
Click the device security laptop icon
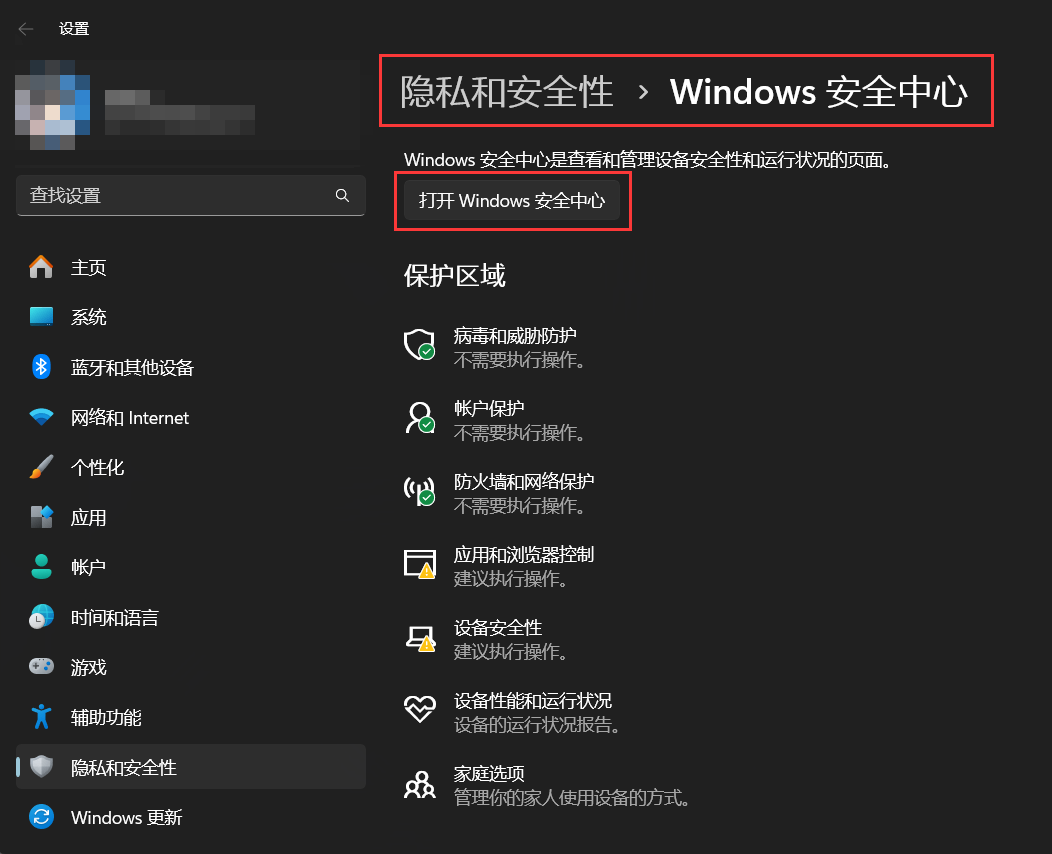(x=418, y=638)
